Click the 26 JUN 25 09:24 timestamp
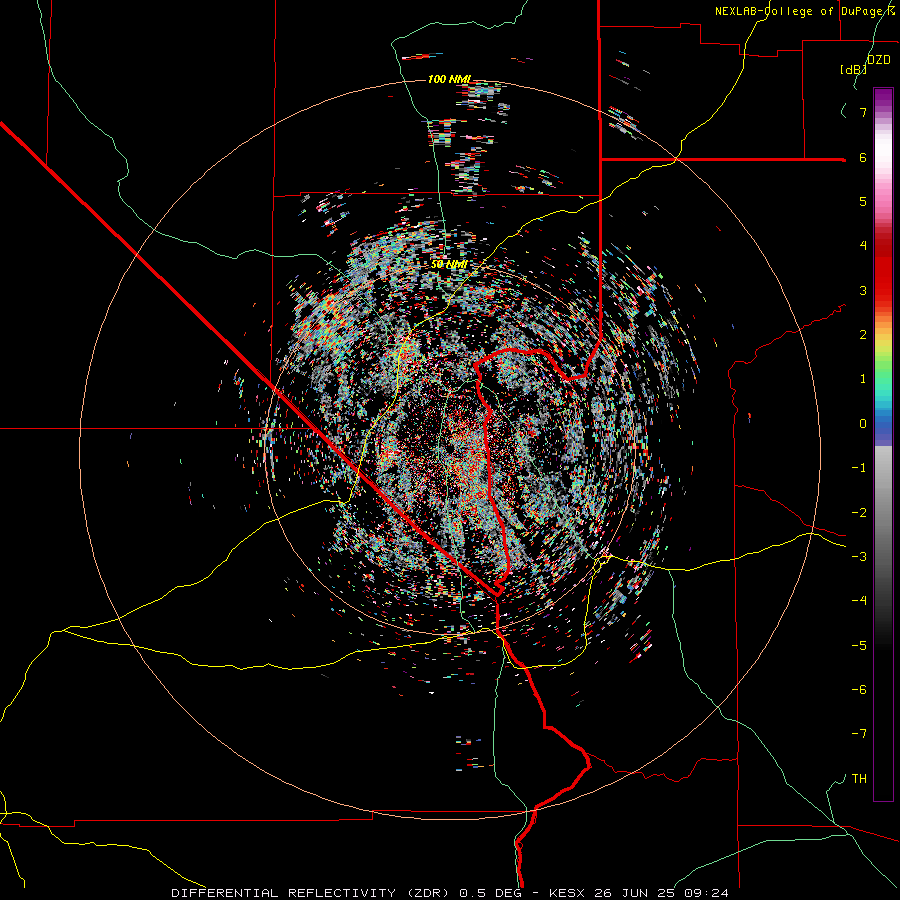This screenshot has width=900, height=900. click(661, 893)
